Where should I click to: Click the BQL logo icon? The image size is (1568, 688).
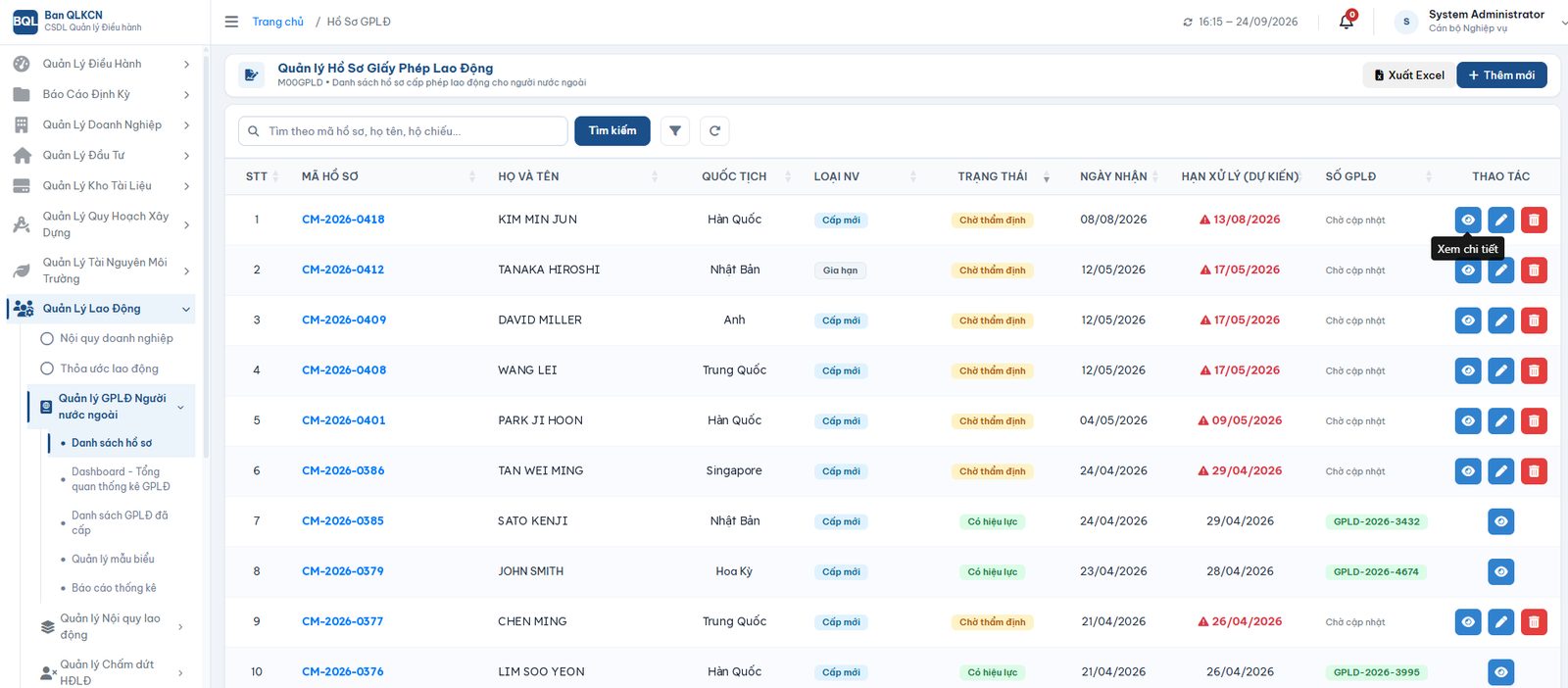24,21
